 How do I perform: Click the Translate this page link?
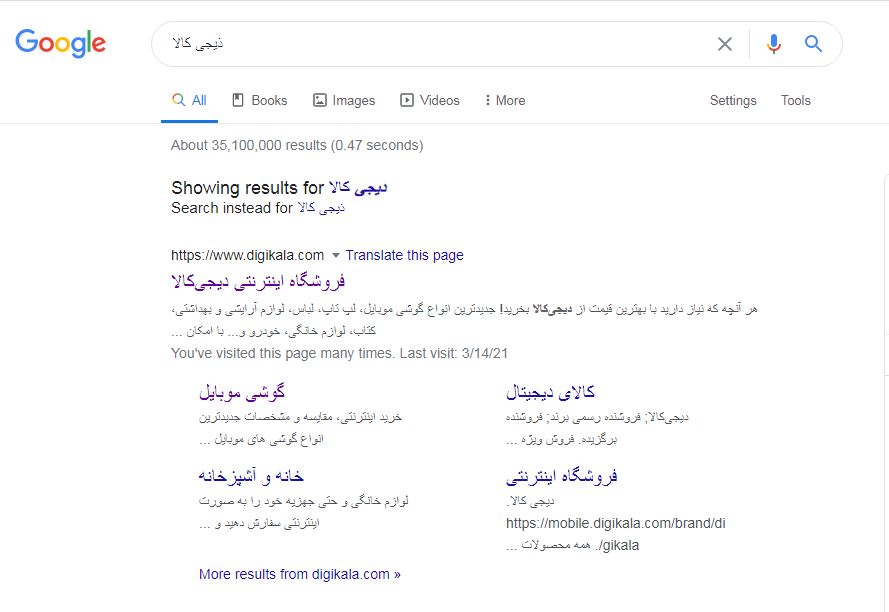coord(404,255)
